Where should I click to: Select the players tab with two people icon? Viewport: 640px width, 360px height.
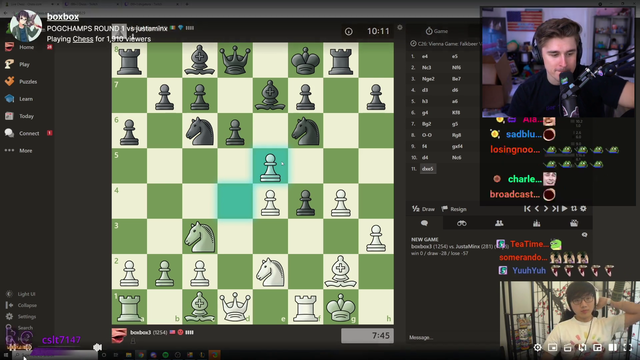point(499,223)
